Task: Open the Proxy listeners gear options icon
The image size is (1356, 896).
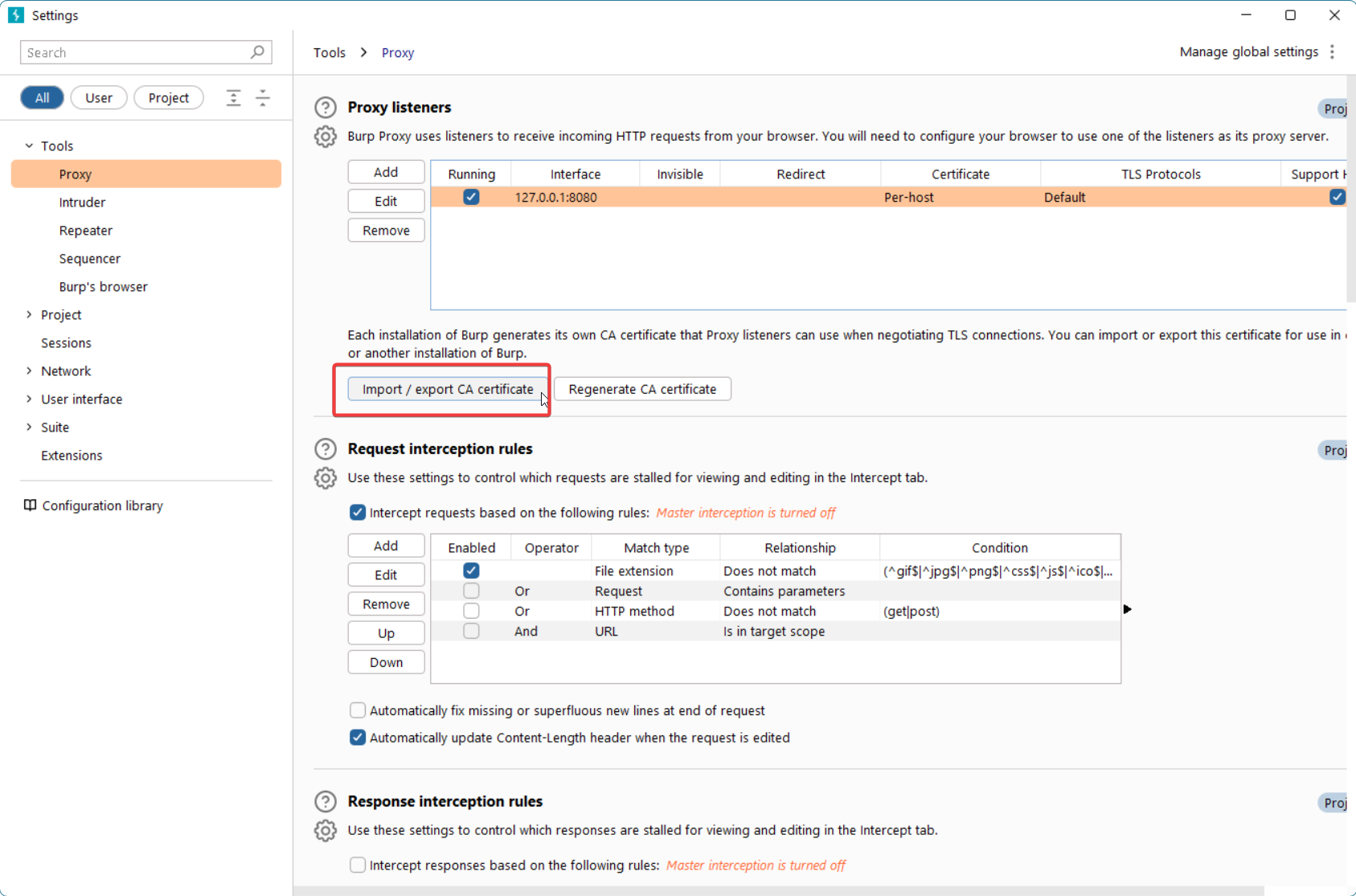Action: pyautogui.click(x=325, y=137)
